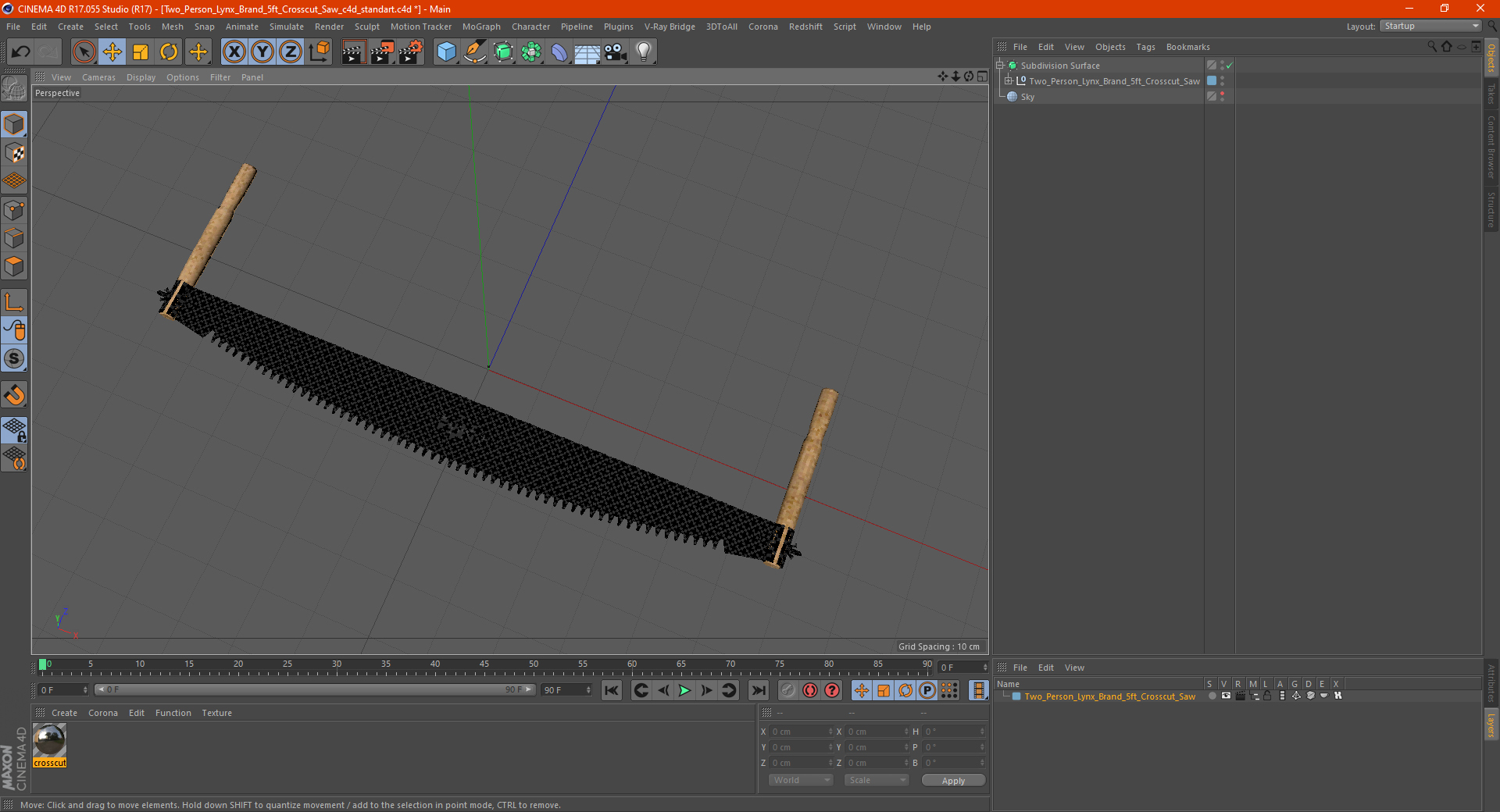Open the viewport Cameras menu

click(98, 77)
